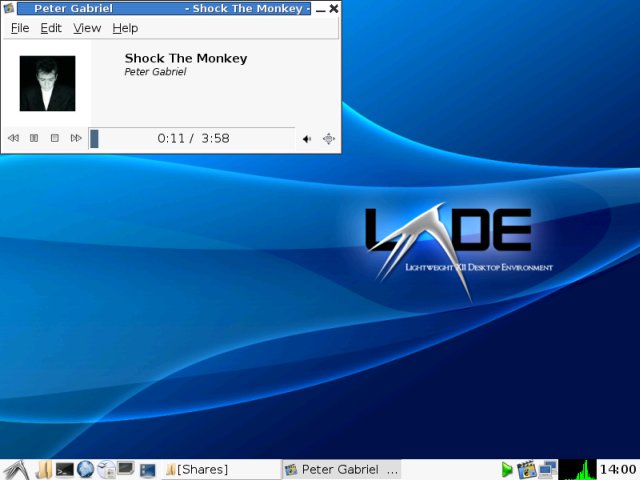This screenshot has width=640, height=480.
Task: Switch to the [Shares] taskbar window
Action: click(x=221, y=470)
